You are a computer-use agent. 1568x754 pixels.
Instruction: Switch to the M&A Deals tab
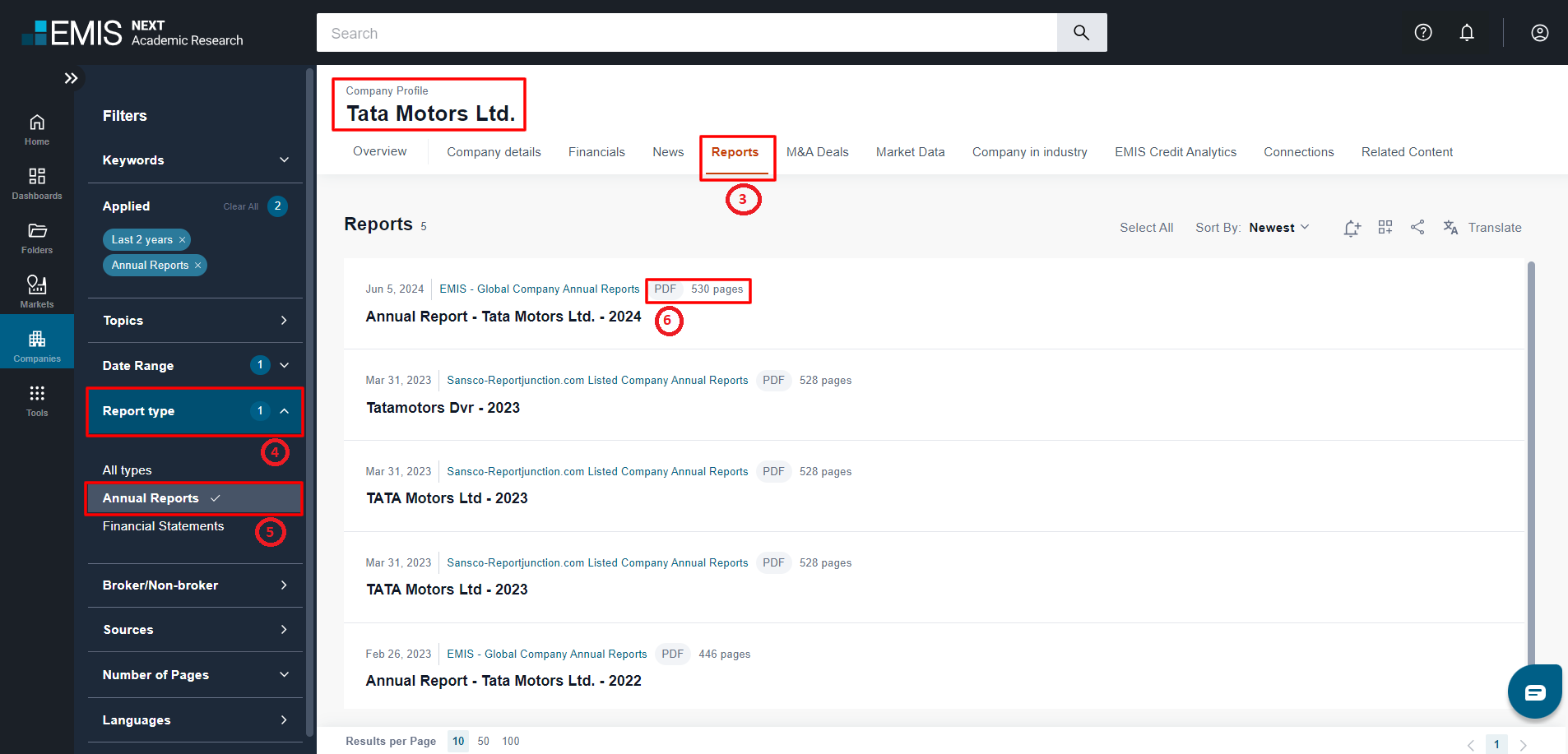pos(817,152)
